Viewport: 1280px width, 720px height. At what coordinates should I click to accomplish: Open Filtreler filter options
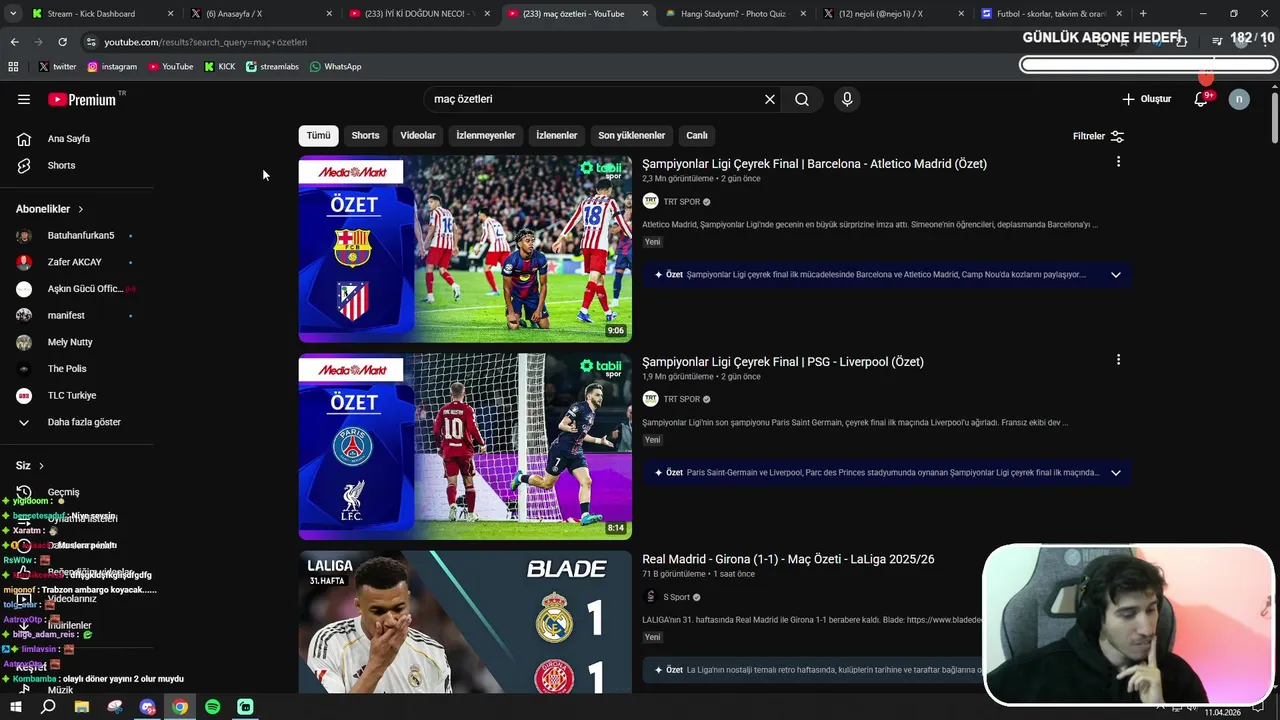pos(1098,136)
